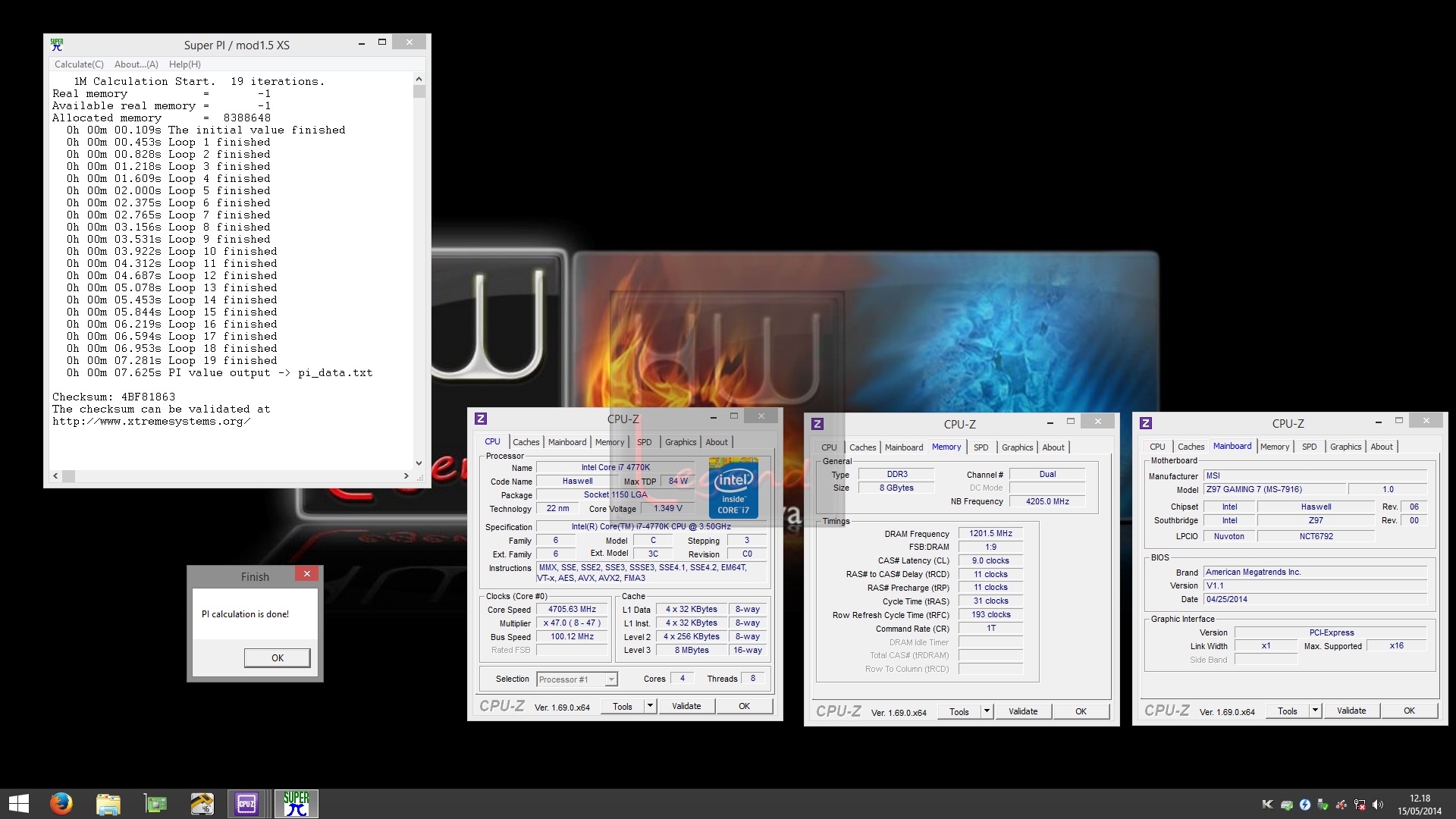Open File Explorer from the taskbar
The width and height of the screenshot is (1456, 819).
click(108, 804)
